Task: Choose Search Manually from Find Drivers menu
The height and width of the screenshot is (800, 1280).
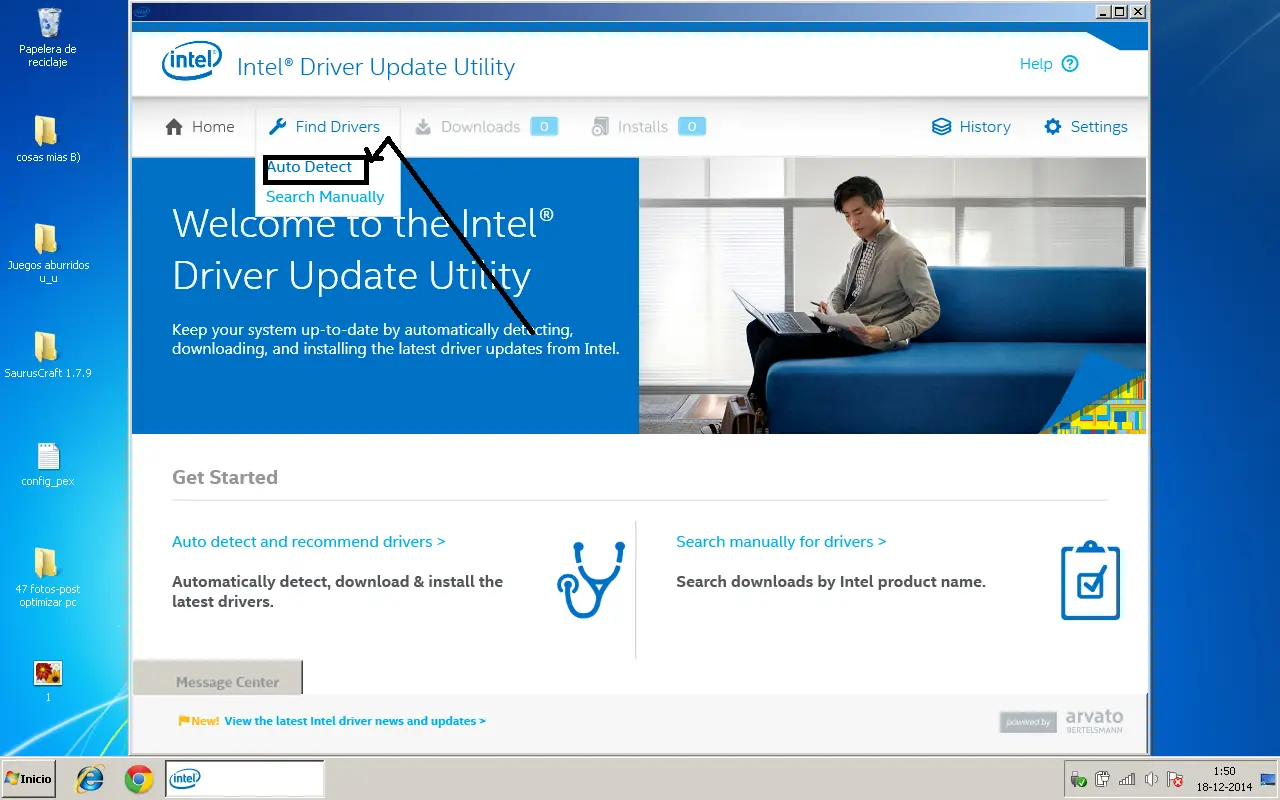Action: click(325, 197)
